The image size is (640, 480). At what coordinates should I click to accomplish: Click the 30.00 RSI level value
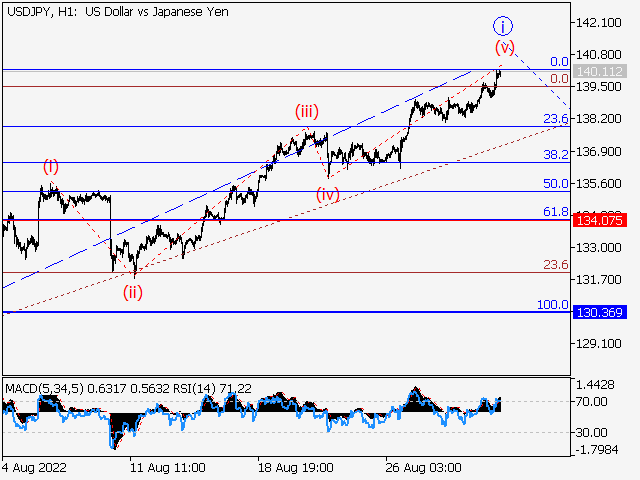[x=591, y=432]
